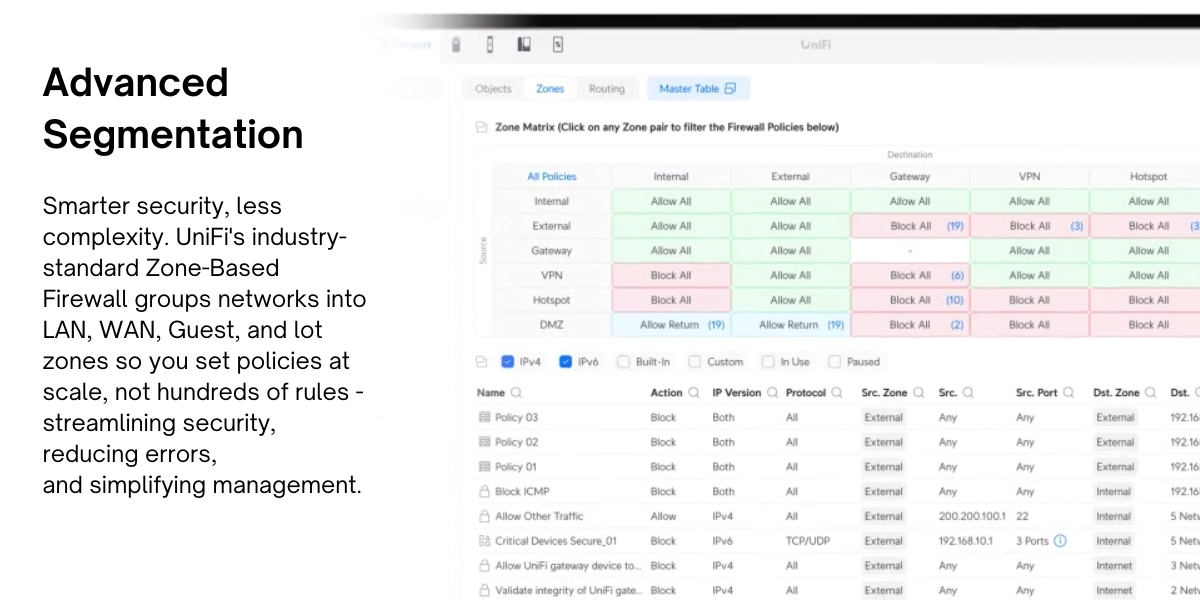Screen dimensions: 1200x600
Task: Select VPN to Gateway Block All (6) cell
Action: point(910,275)
